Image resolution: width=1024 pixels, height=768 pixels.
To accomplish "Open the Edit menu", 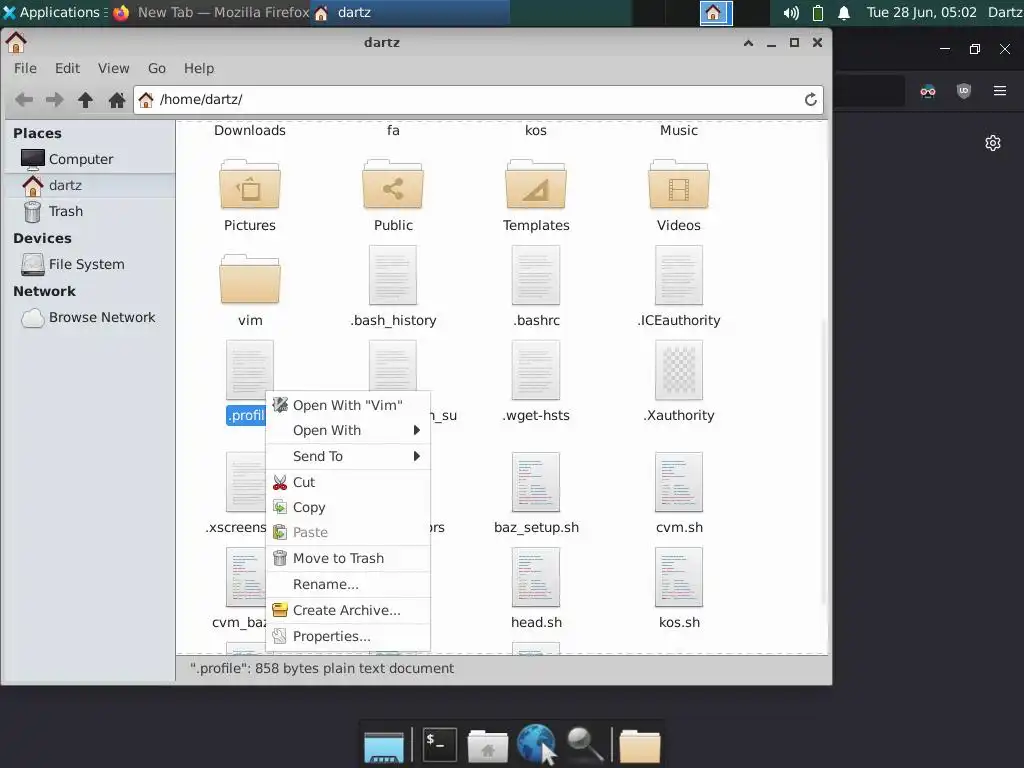I will coord(67,69).
